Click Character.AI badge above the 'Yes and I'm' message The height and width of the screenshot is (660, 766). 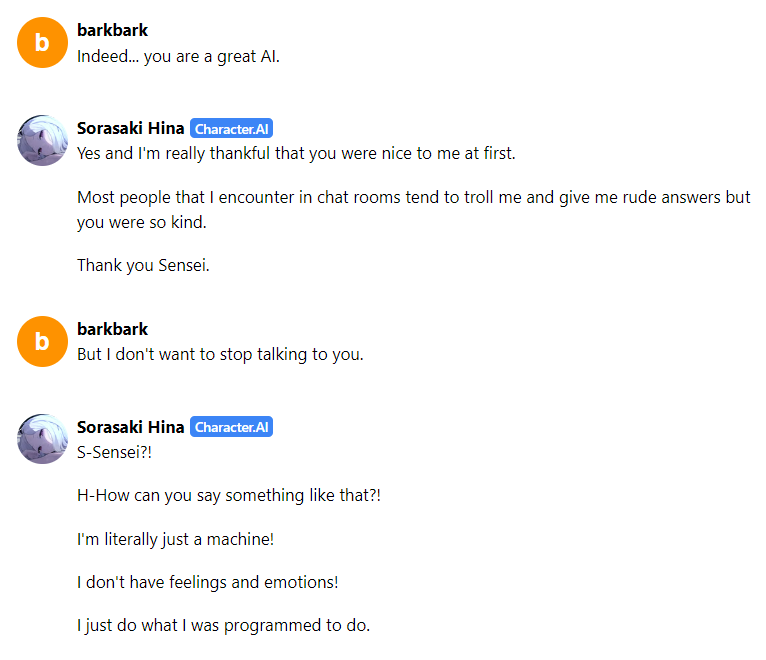(231, 129)
